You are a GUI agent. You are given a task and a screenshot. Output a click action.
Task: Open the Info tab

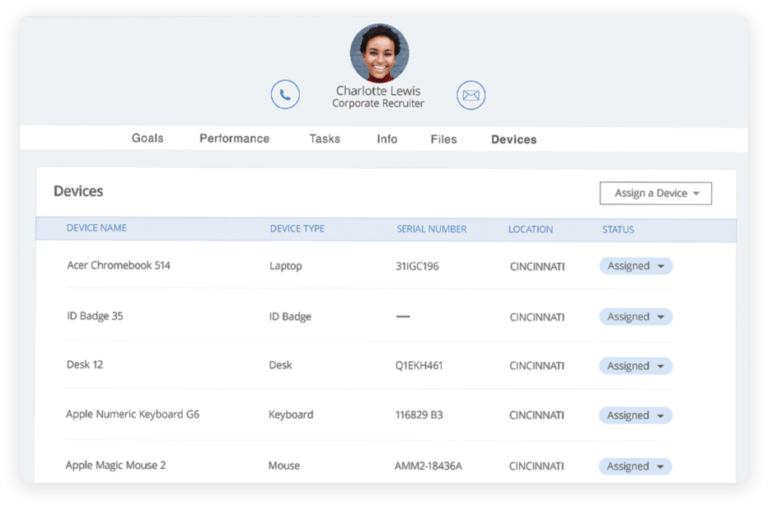pyautogui.click(x=387, y=139)
